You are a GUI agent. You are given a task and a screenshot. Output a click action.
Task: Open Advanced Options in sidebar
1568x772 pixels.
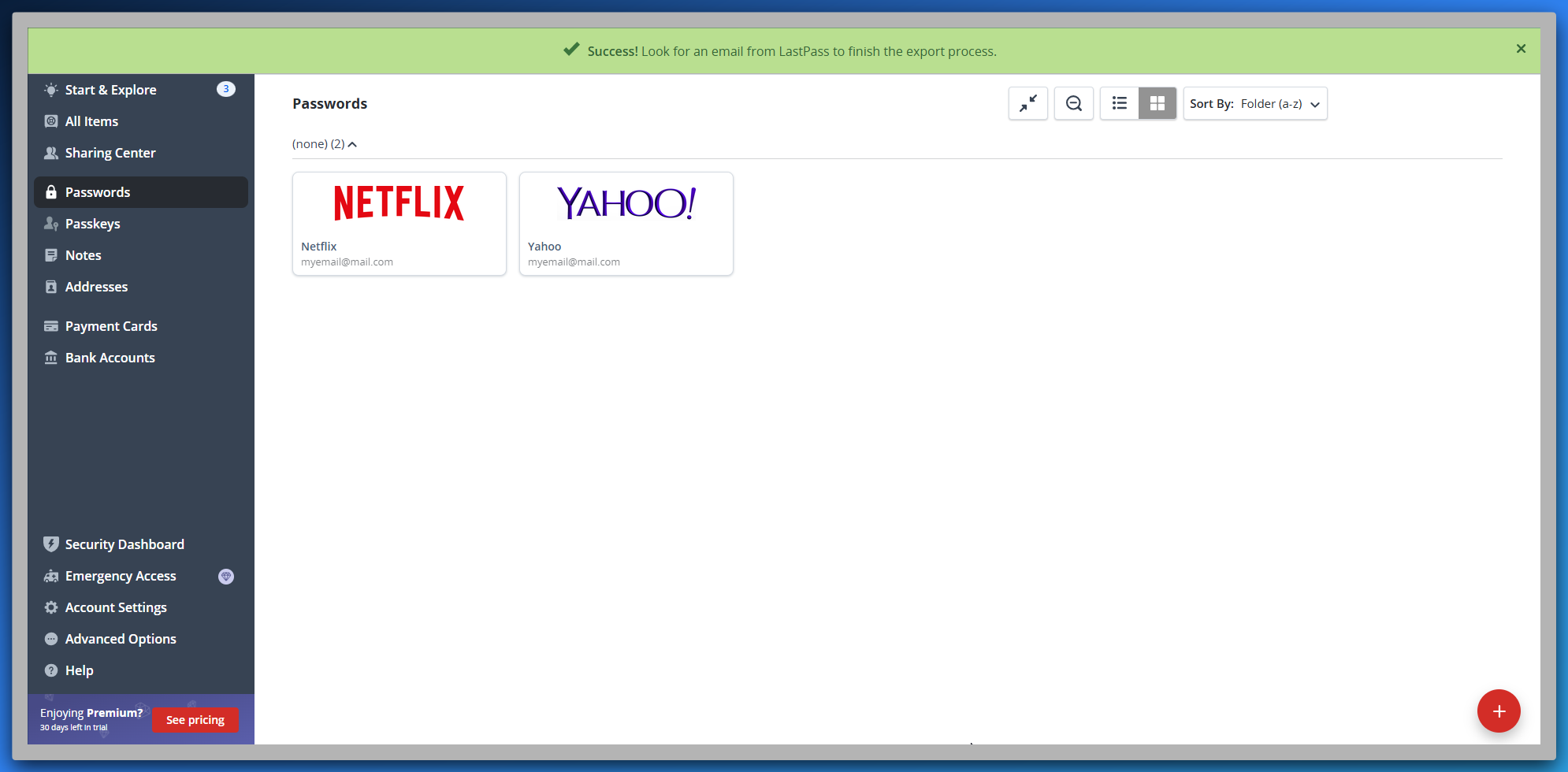point(120,639)
